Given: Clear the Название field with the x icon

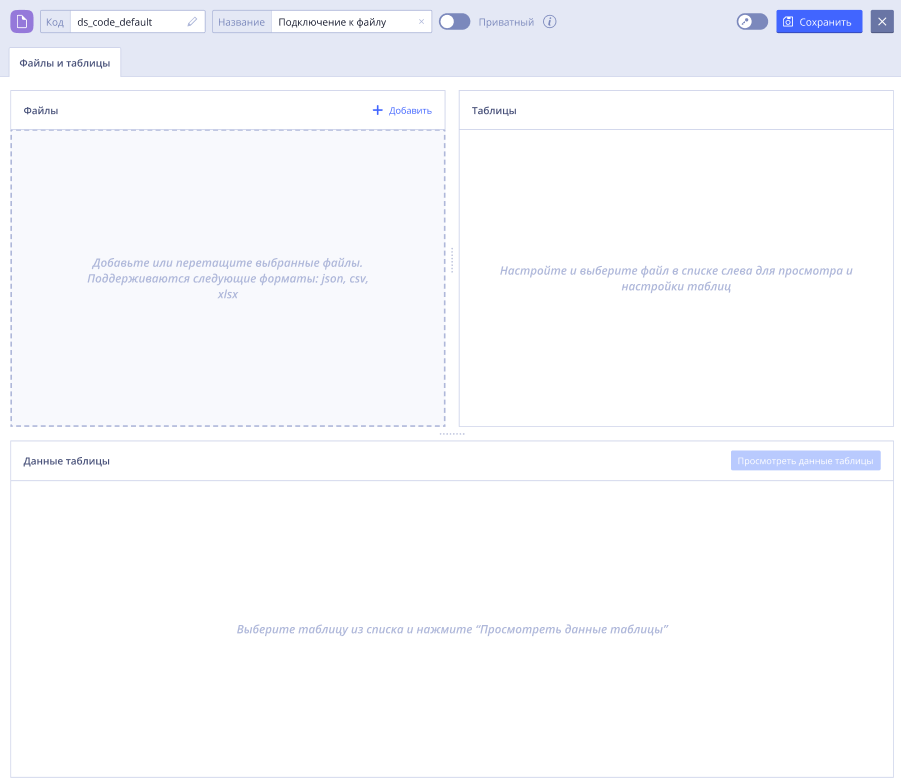Looking at the screenshot, I should (421, 22).
